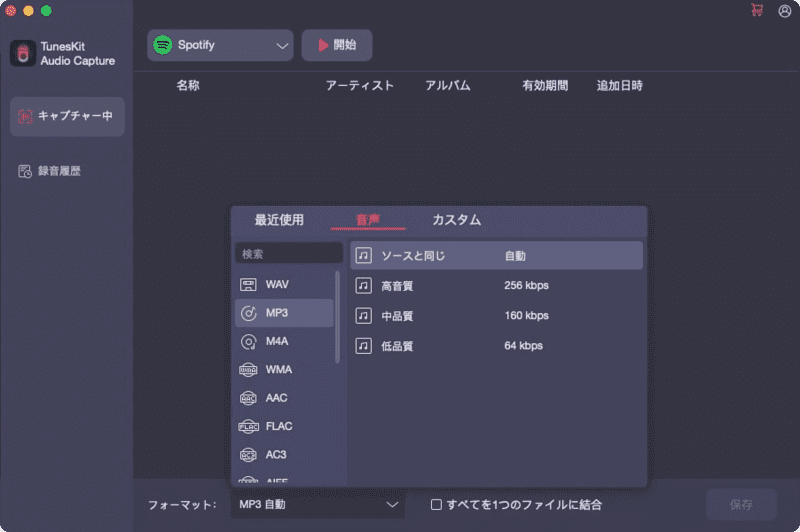Select the WAV format label
This screenshot has width=800, height=532.
point(277,285)
